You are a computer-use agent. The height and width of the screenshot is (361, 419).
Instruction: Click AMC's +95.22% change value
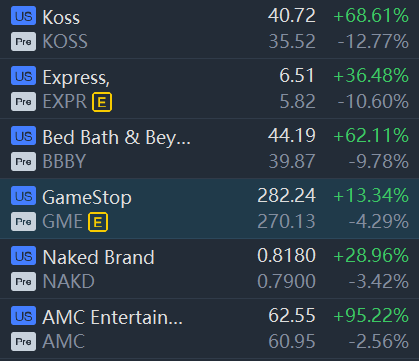[x=371, y=315]
